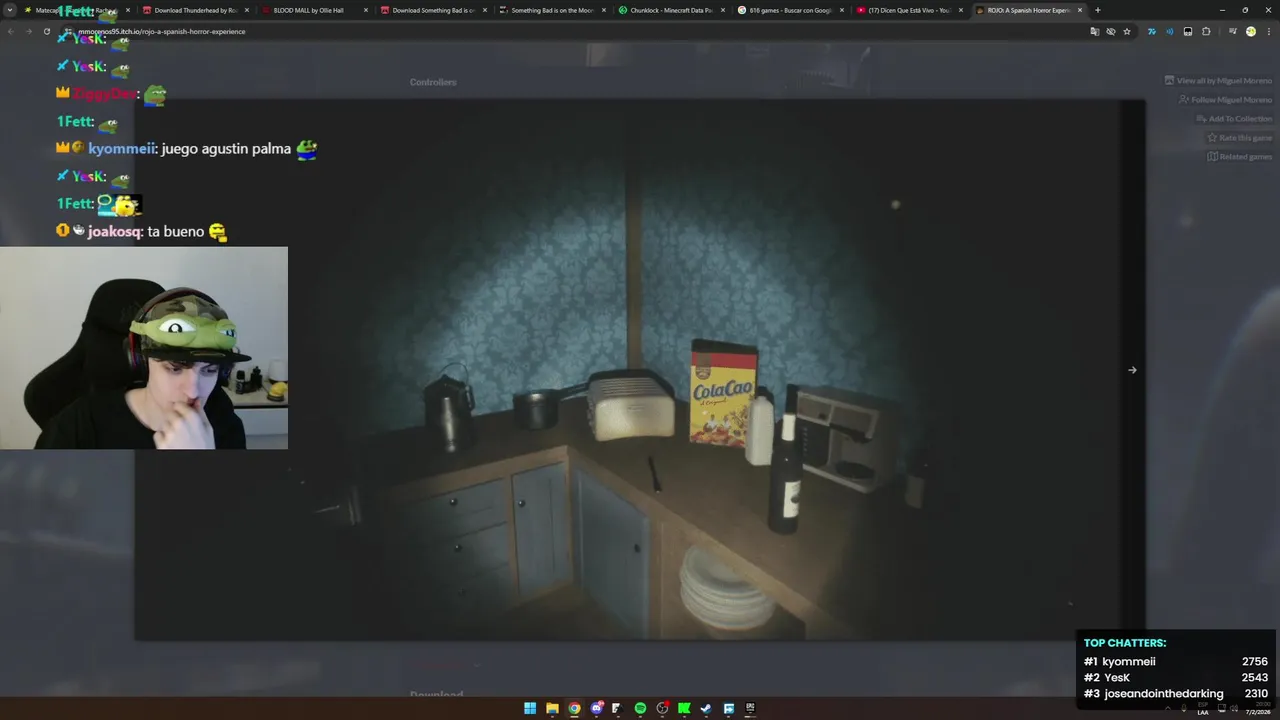
Task: Open Related games link
Action: point(1239,157)
